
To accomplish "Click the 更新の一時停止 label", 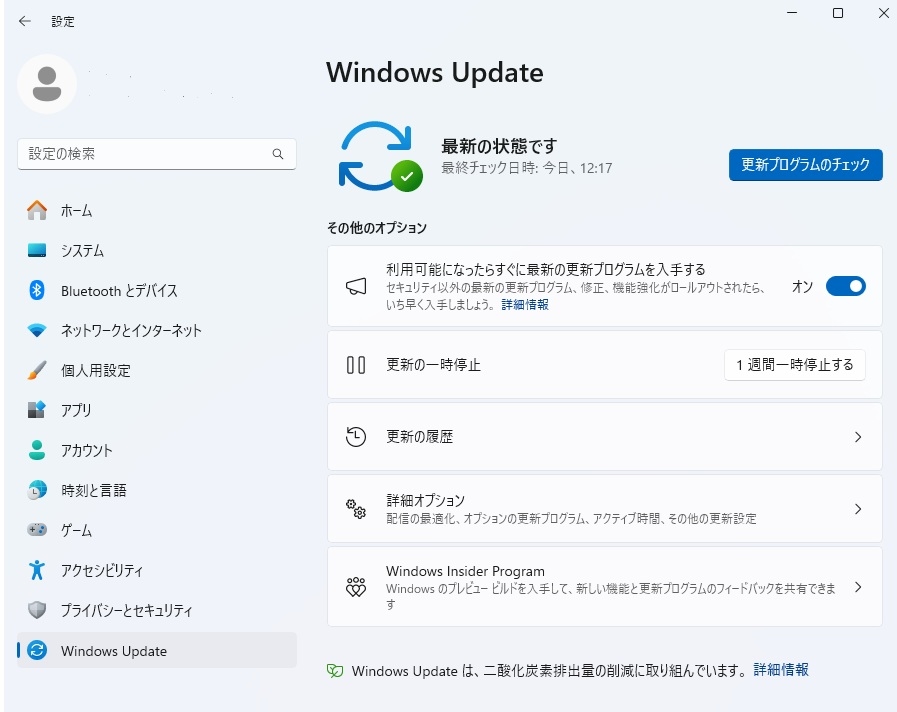I will click(x=433, y=365).
